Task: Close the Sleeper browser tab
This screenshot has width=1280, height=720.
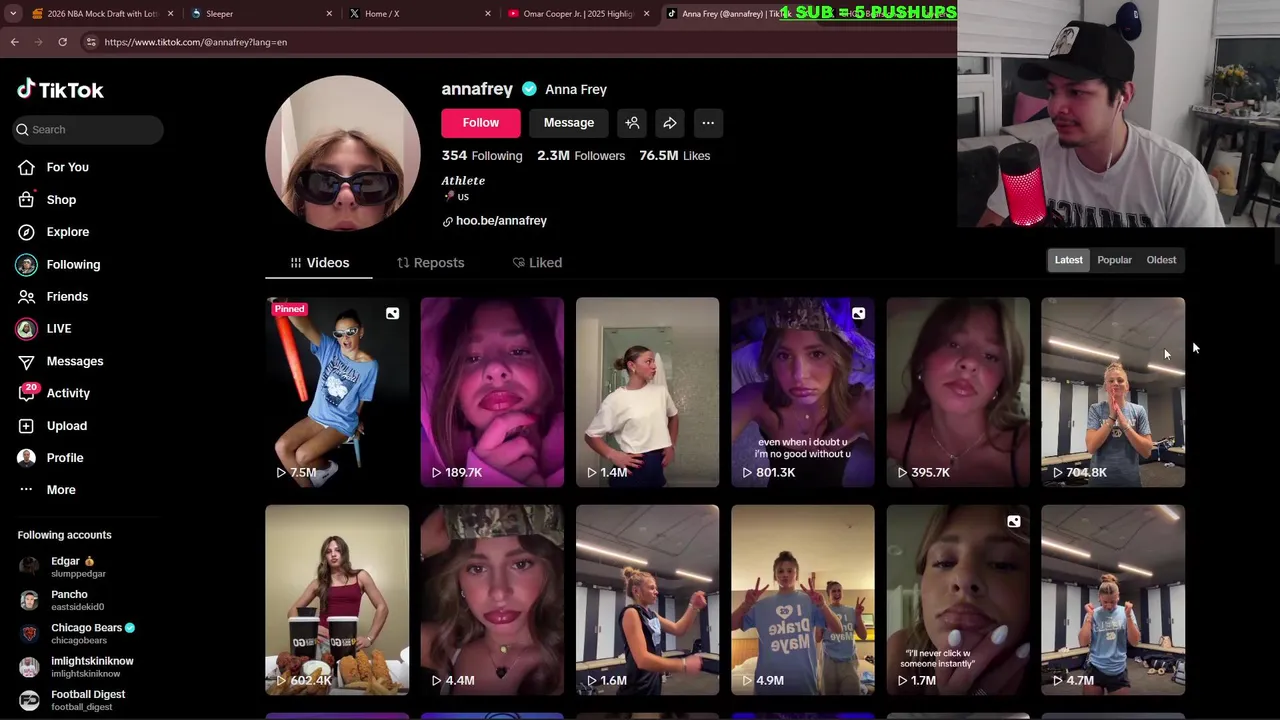Action: click(329, 14)
